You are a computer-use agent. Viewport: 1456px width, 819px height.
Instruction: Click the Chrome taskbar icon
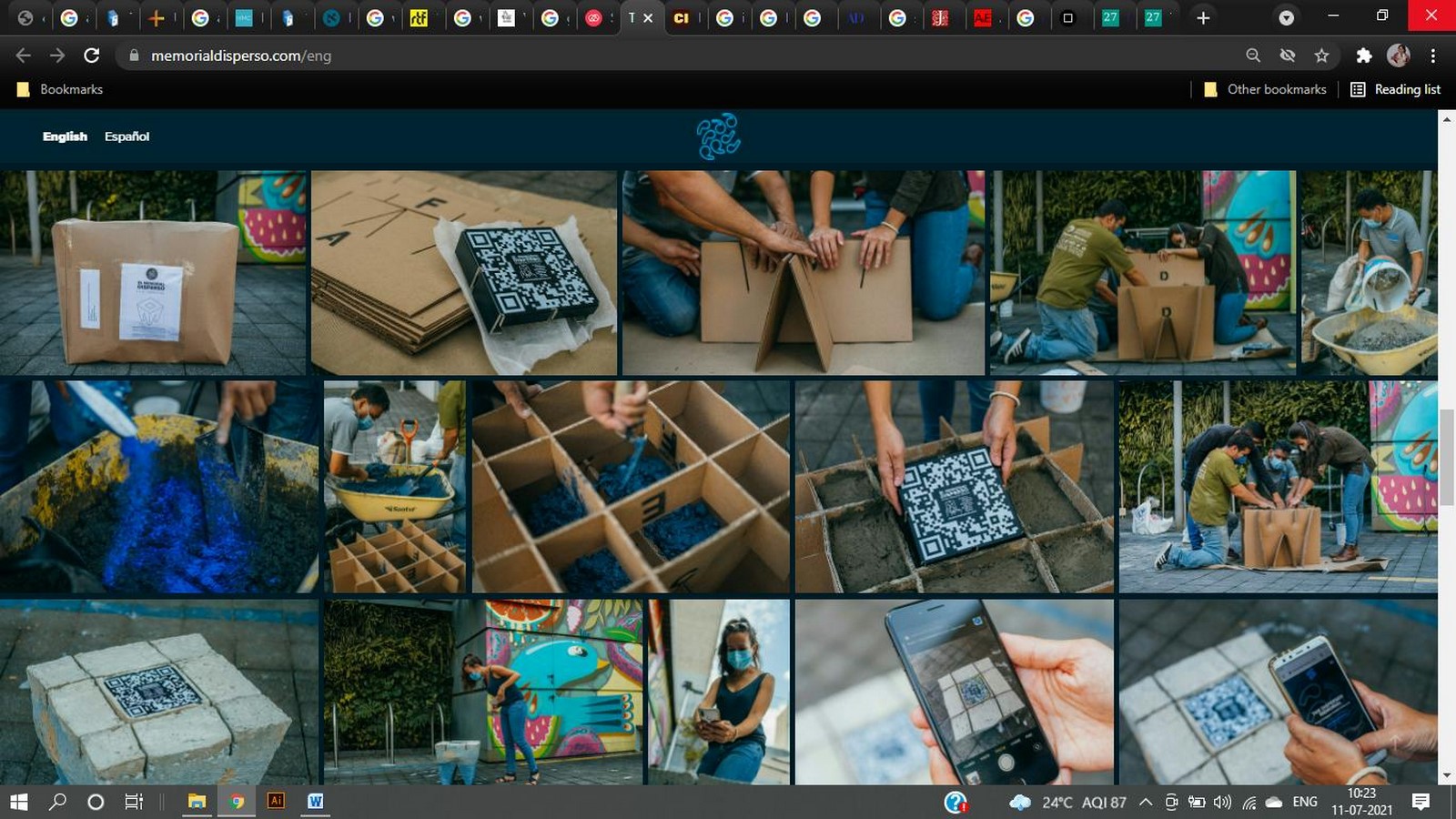click(237, 802)
